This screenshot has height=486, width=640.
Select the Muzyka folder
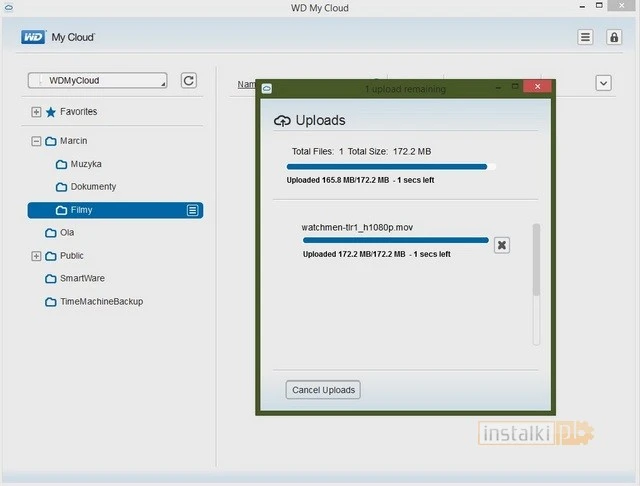[85, 164]
